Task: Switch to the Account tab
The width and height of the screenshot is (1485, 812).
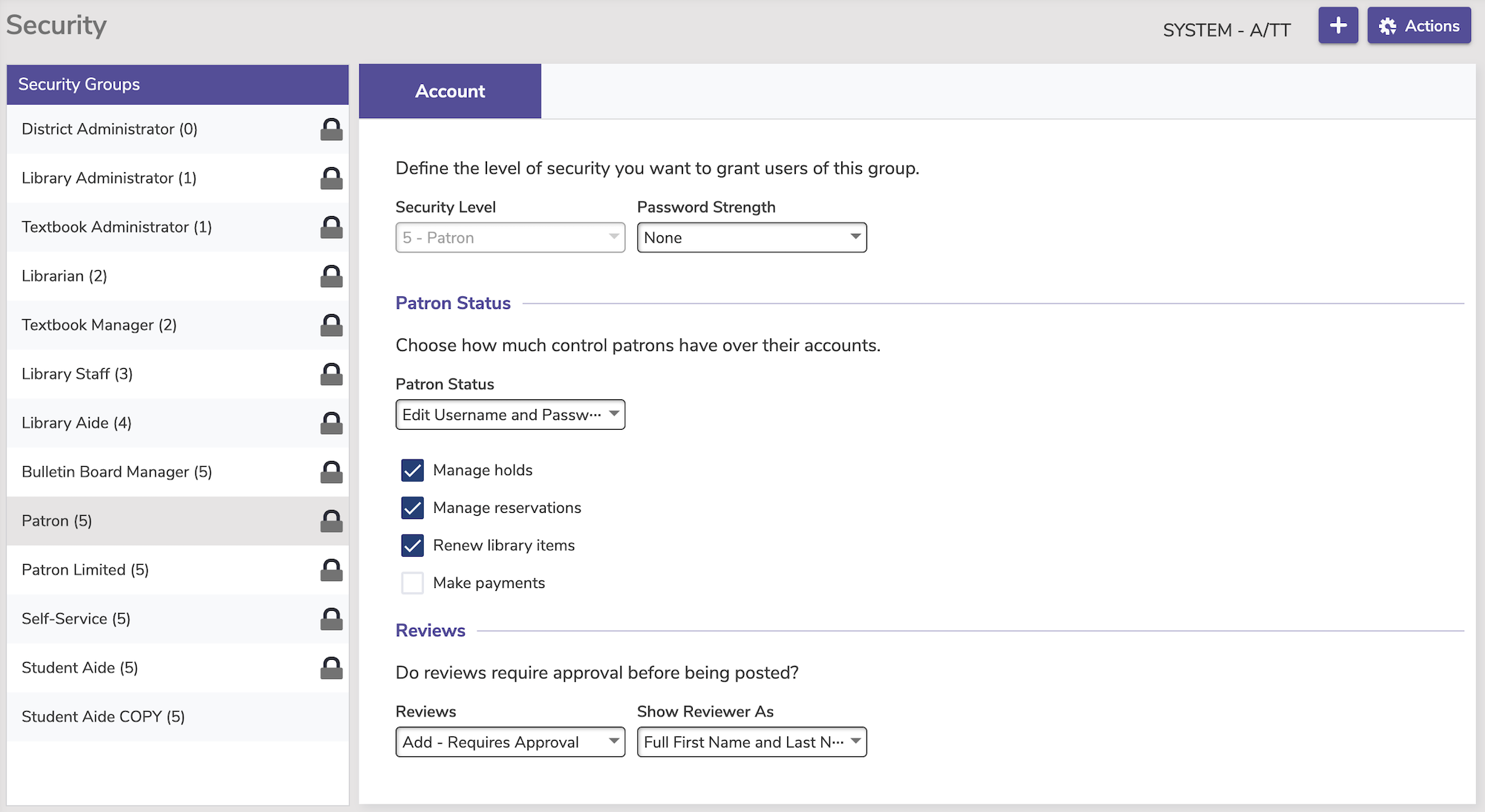Action: click(450, 91)
